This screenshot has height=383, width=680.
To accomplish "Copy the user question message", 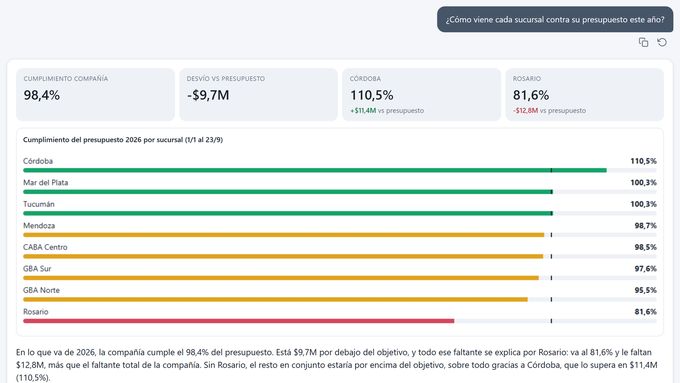I will coord(643,42).
